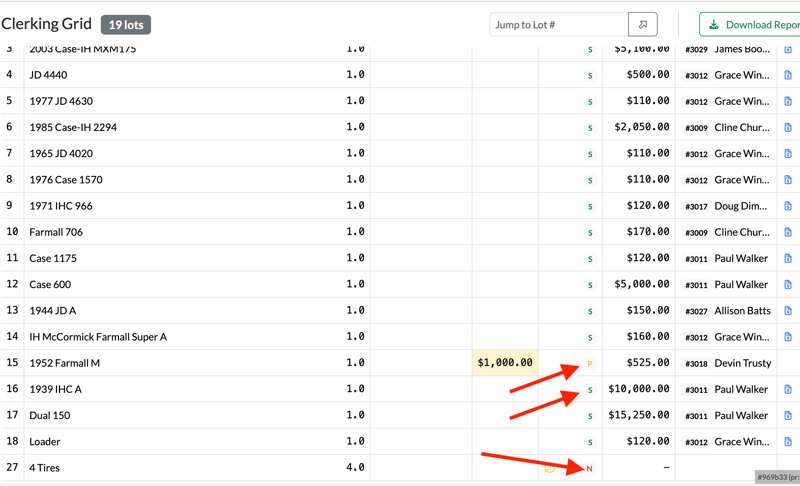Select buyer Paul Walker in the Case 1175 row
This screenshot has height=486, width=800.
(x=741, y=259)
